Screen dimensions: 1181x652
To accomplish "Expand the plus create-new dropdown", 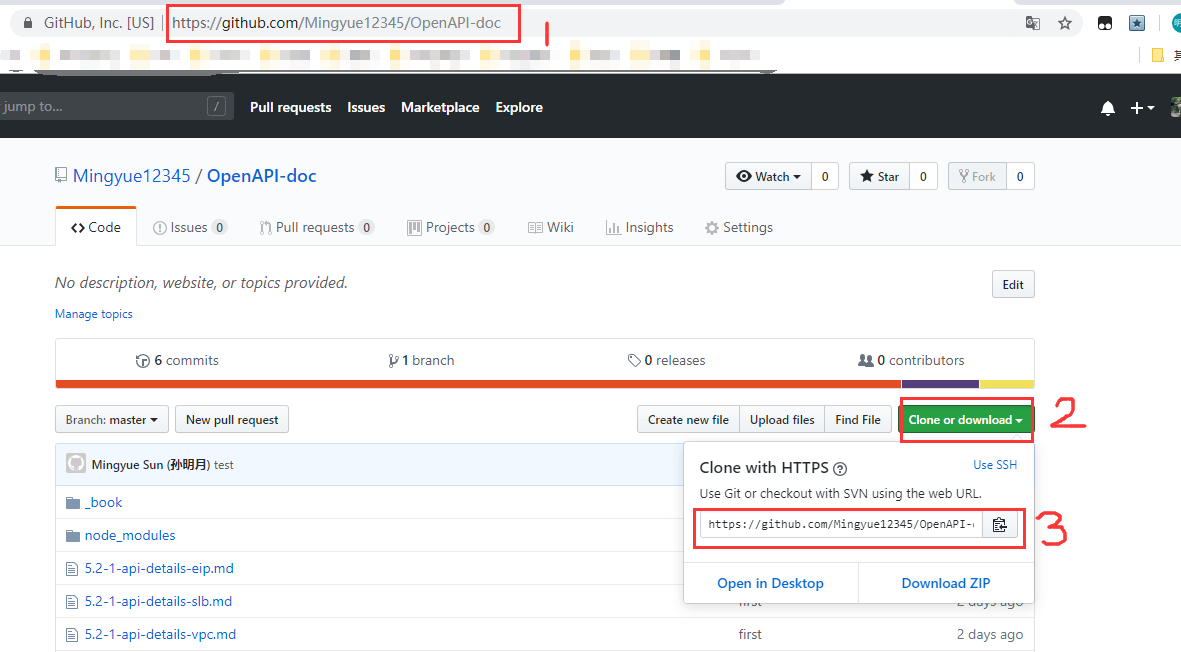I will [1142, 108].
